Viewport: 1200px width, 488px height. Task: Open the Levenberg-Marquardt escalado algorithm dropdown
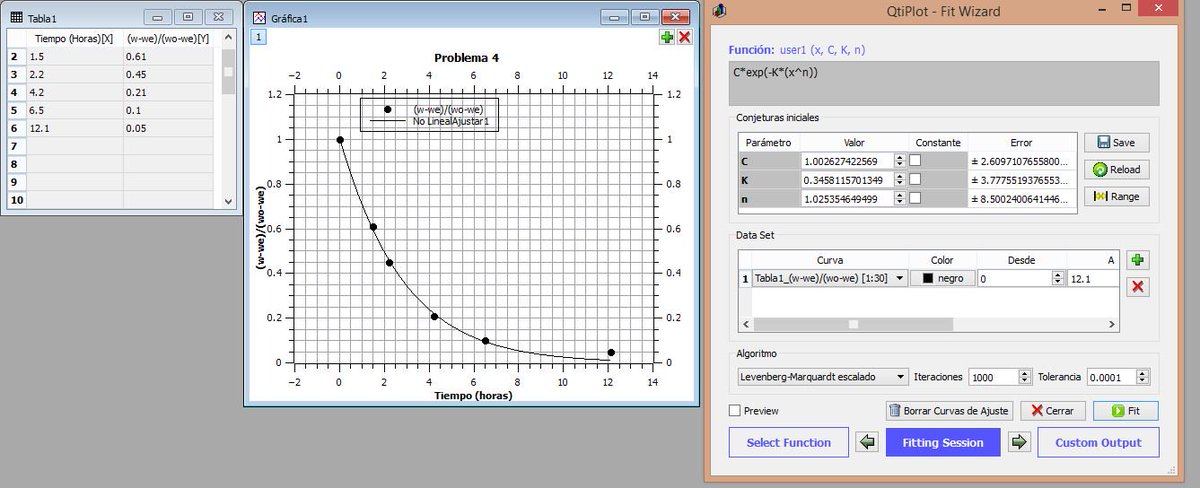tap(822, 377)
